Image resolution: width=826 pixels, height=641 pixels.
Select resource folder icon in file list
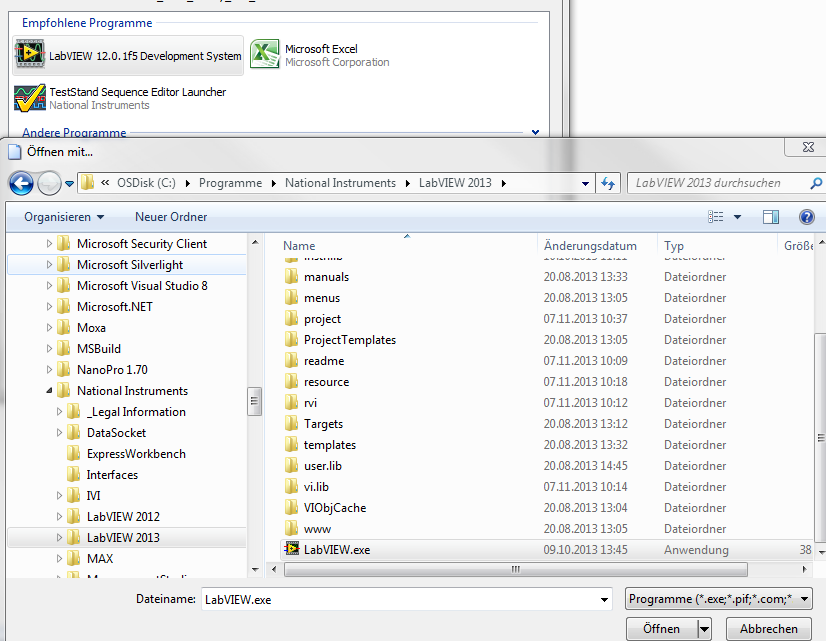[291, 381]
